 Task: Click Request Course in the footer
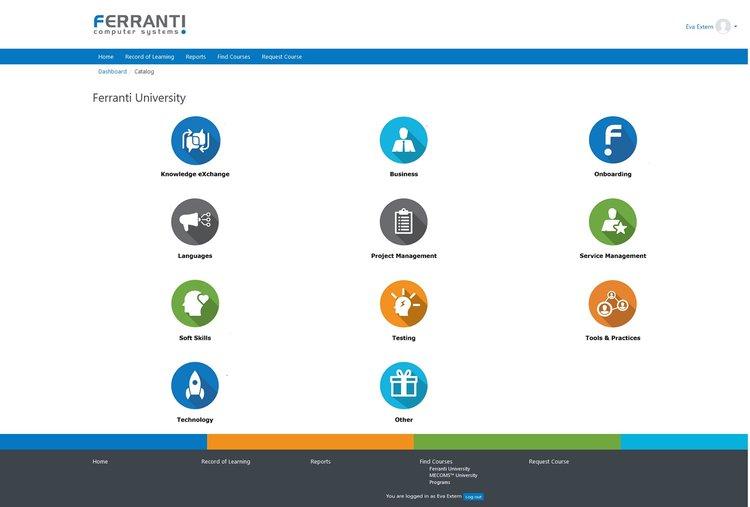coord(549,462)
